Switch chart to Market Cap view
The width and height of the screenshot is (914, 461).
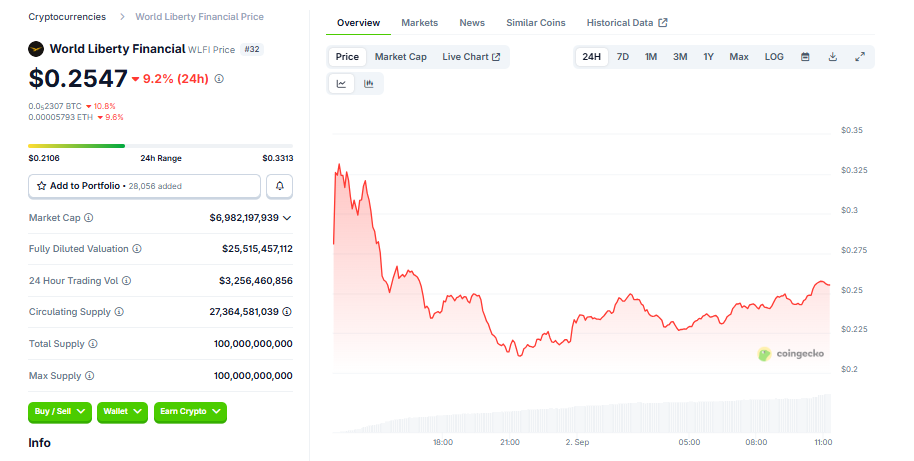coord(400,57)
